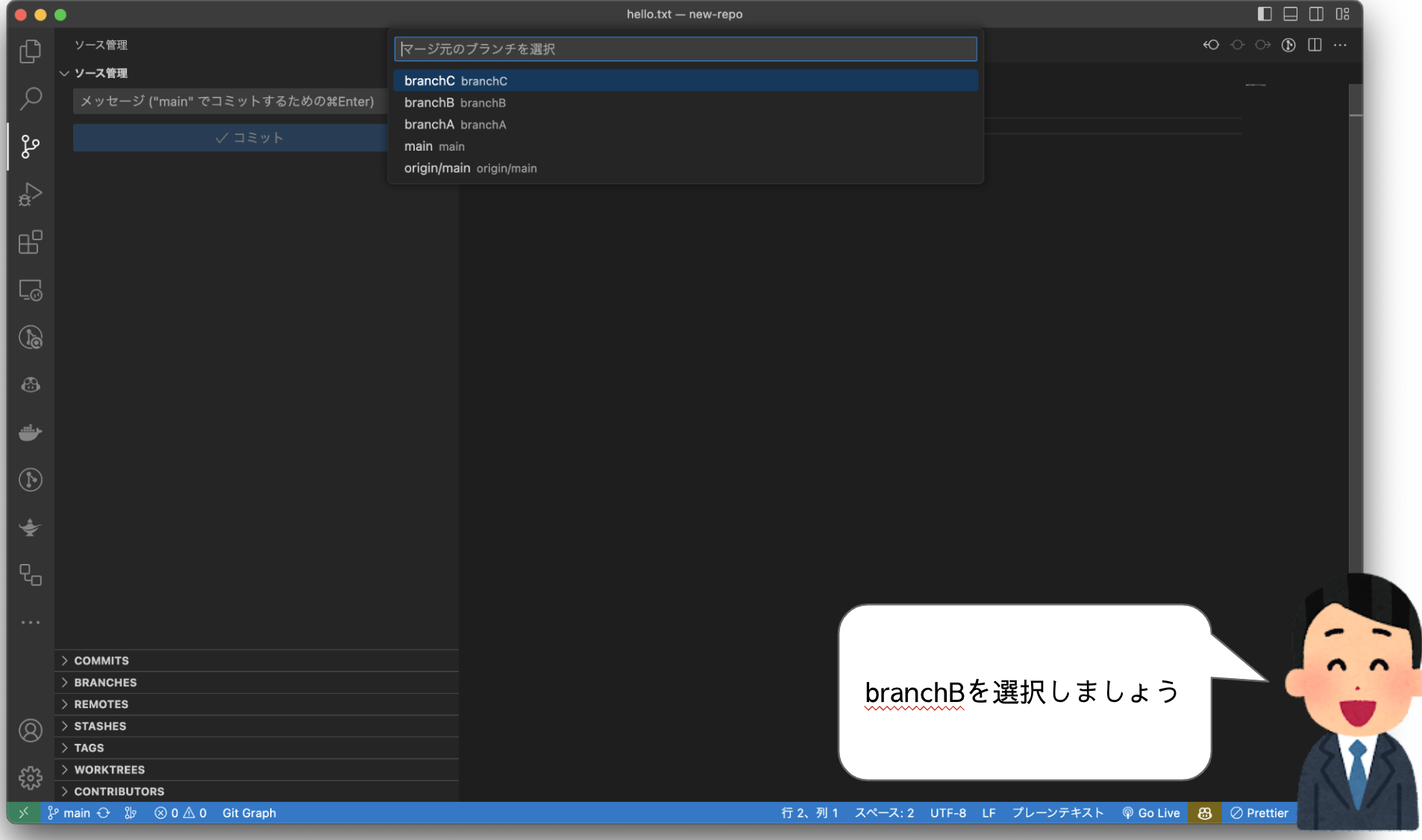The image size is (1422, 840).
Task: Expand the BRANCHES section
Action: [x=104, y=682]
